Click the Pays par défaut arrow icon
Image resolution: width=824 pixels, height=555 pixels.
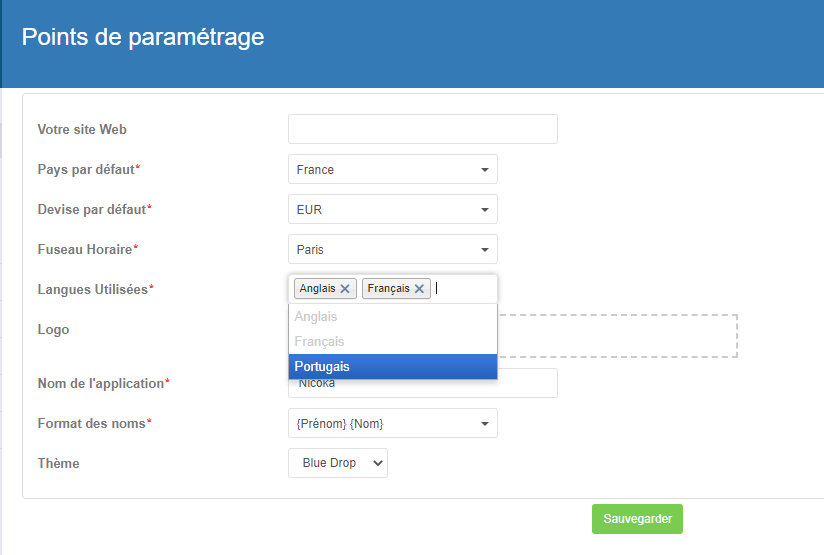click(485, 170)
